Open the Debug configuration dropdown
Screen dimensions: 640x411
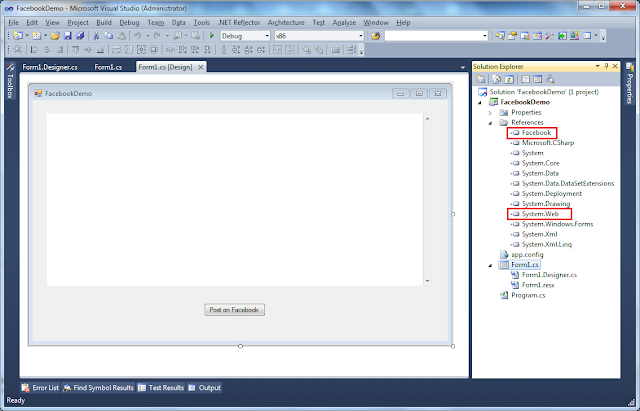click(x=267, y=36)
